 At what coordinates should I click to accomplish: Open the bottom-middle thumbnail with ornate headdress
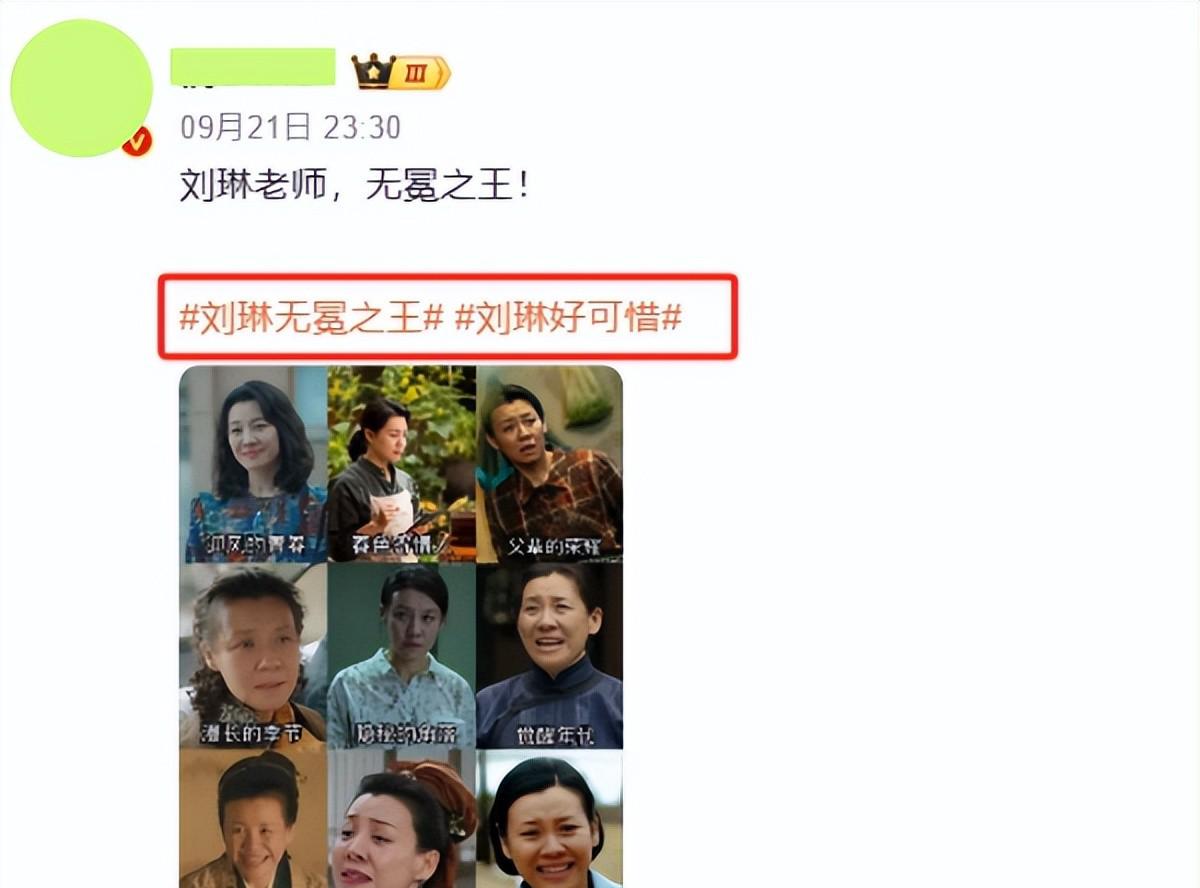(402, 819)
